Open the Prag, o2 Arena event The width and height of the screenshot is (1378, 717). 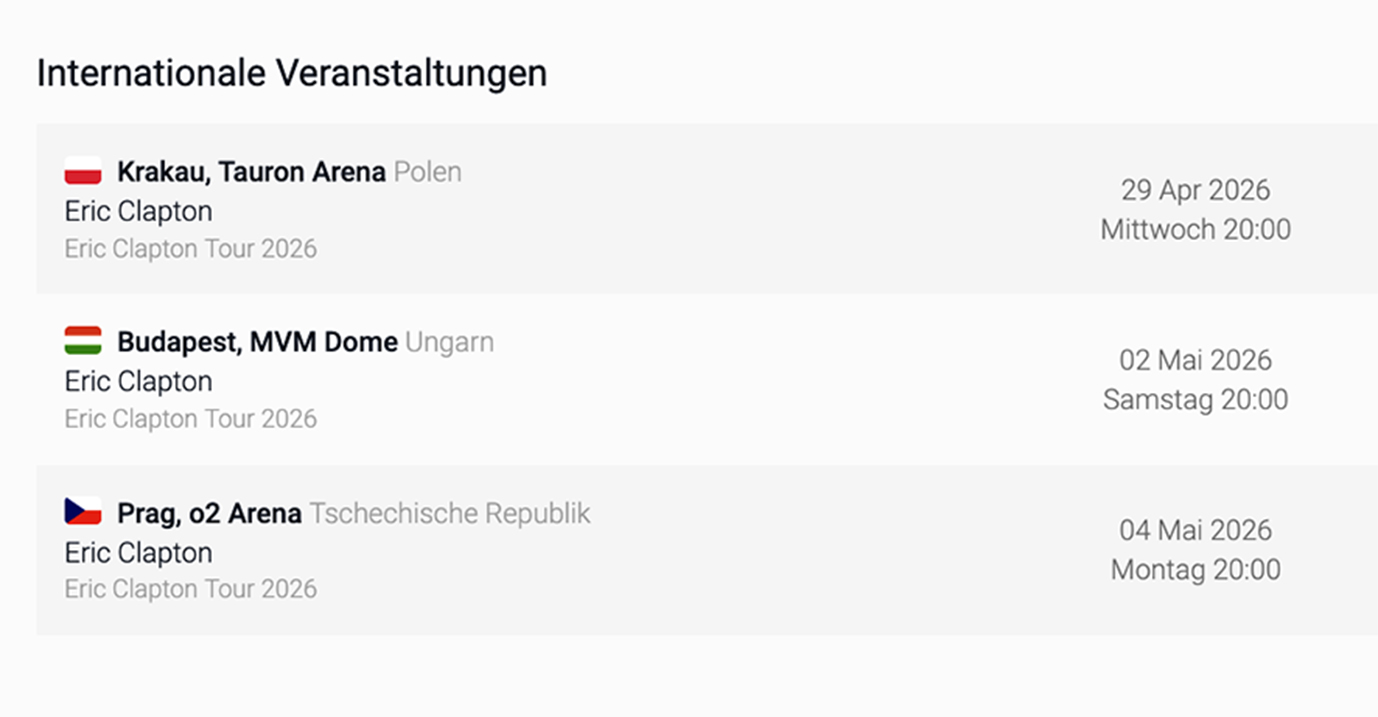pos(209,513)
